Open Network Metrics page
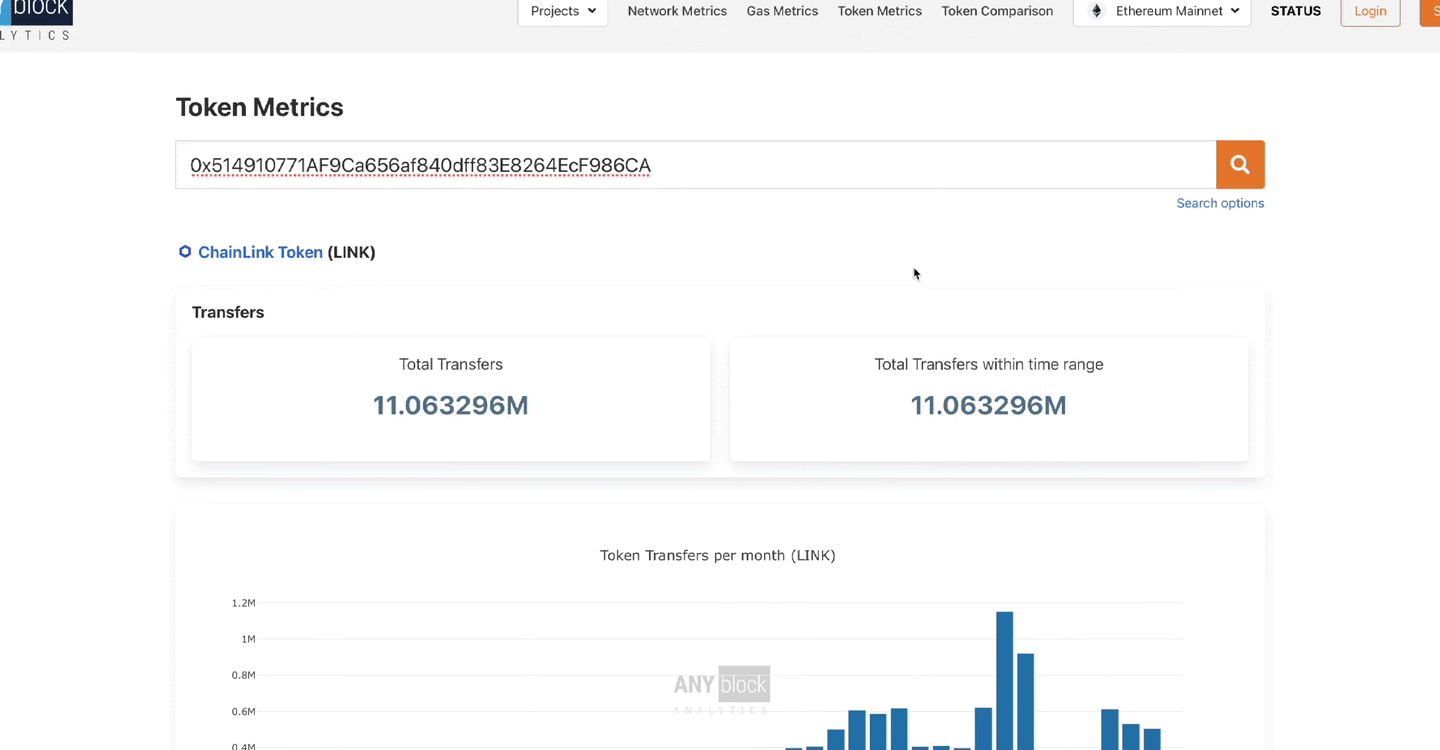Screen dimensions: 1440x750 point(677,11)
